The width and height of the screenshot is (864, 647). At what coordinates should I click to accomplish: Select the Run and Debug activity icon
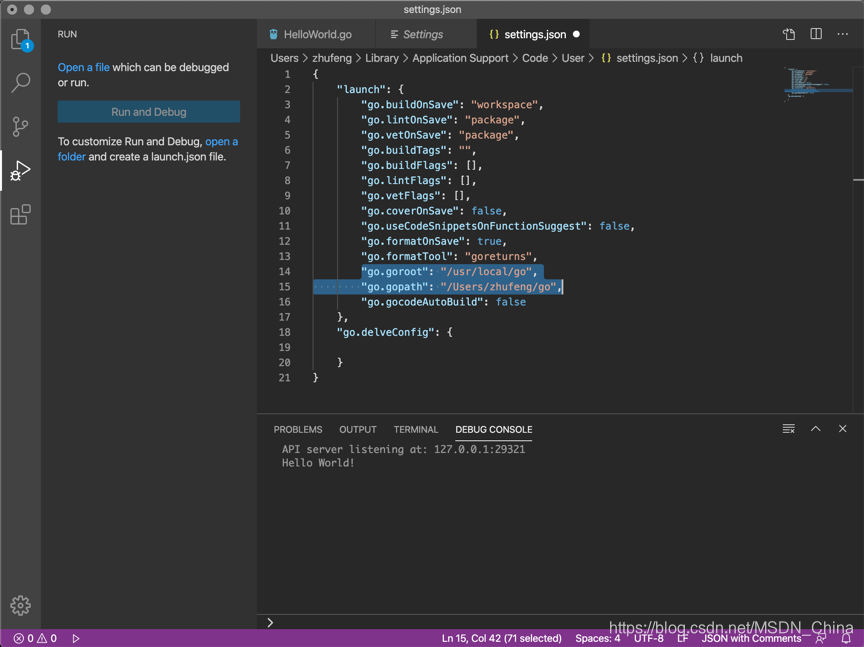pos(20,171)
